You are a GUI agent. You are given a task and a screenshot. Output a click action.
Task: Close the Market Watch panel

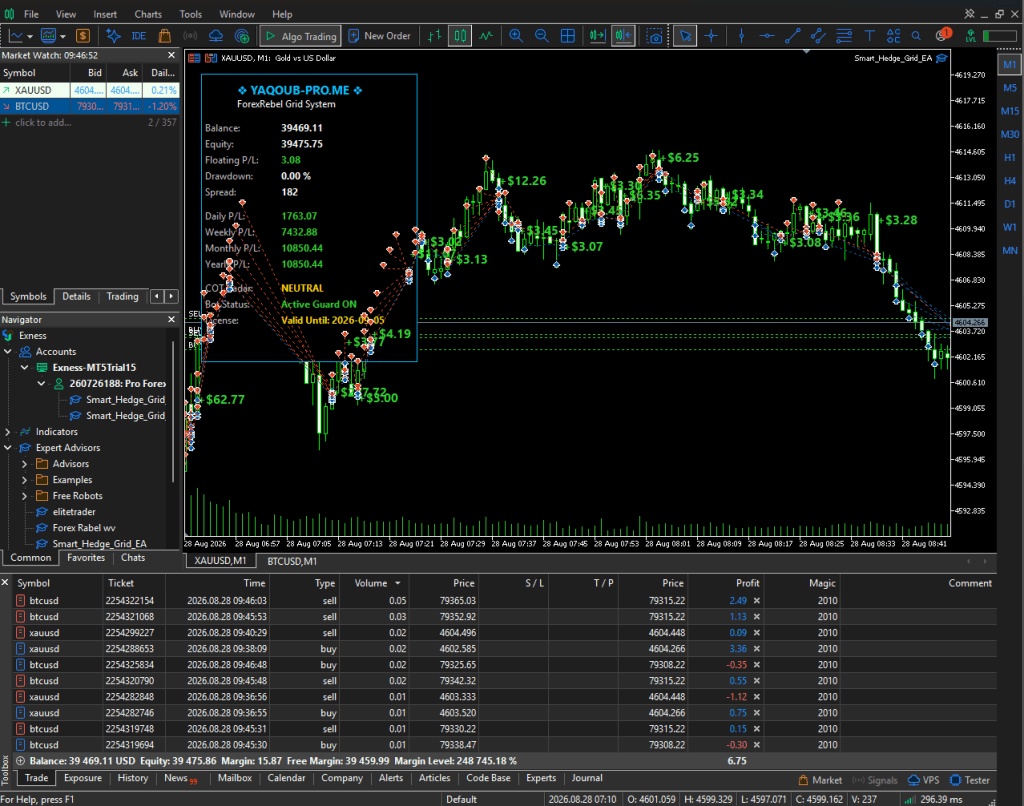pyautogui.click(x=172, y=56)
